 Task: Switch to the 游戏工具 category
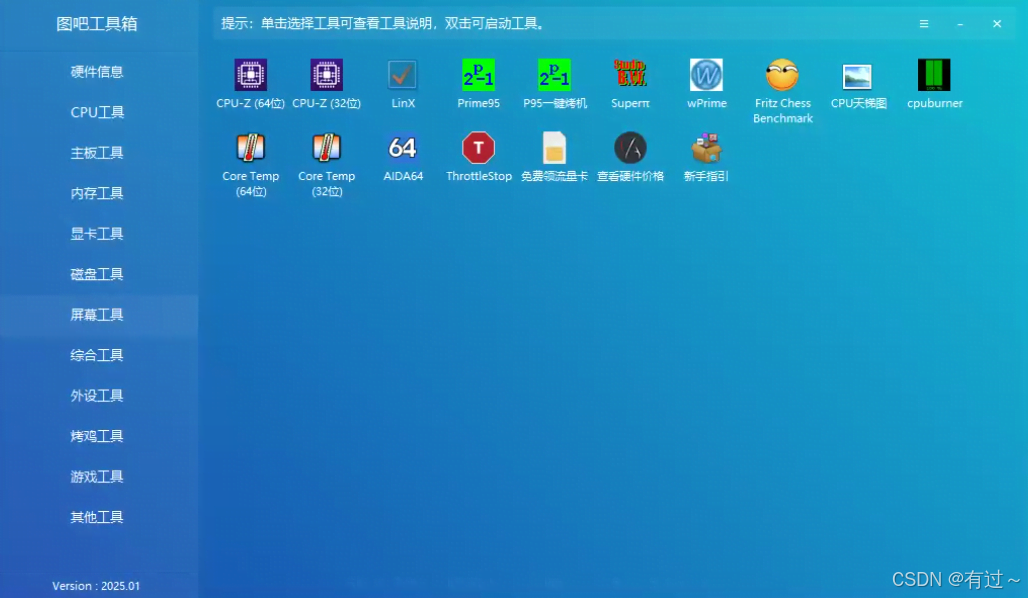(97, 477)
